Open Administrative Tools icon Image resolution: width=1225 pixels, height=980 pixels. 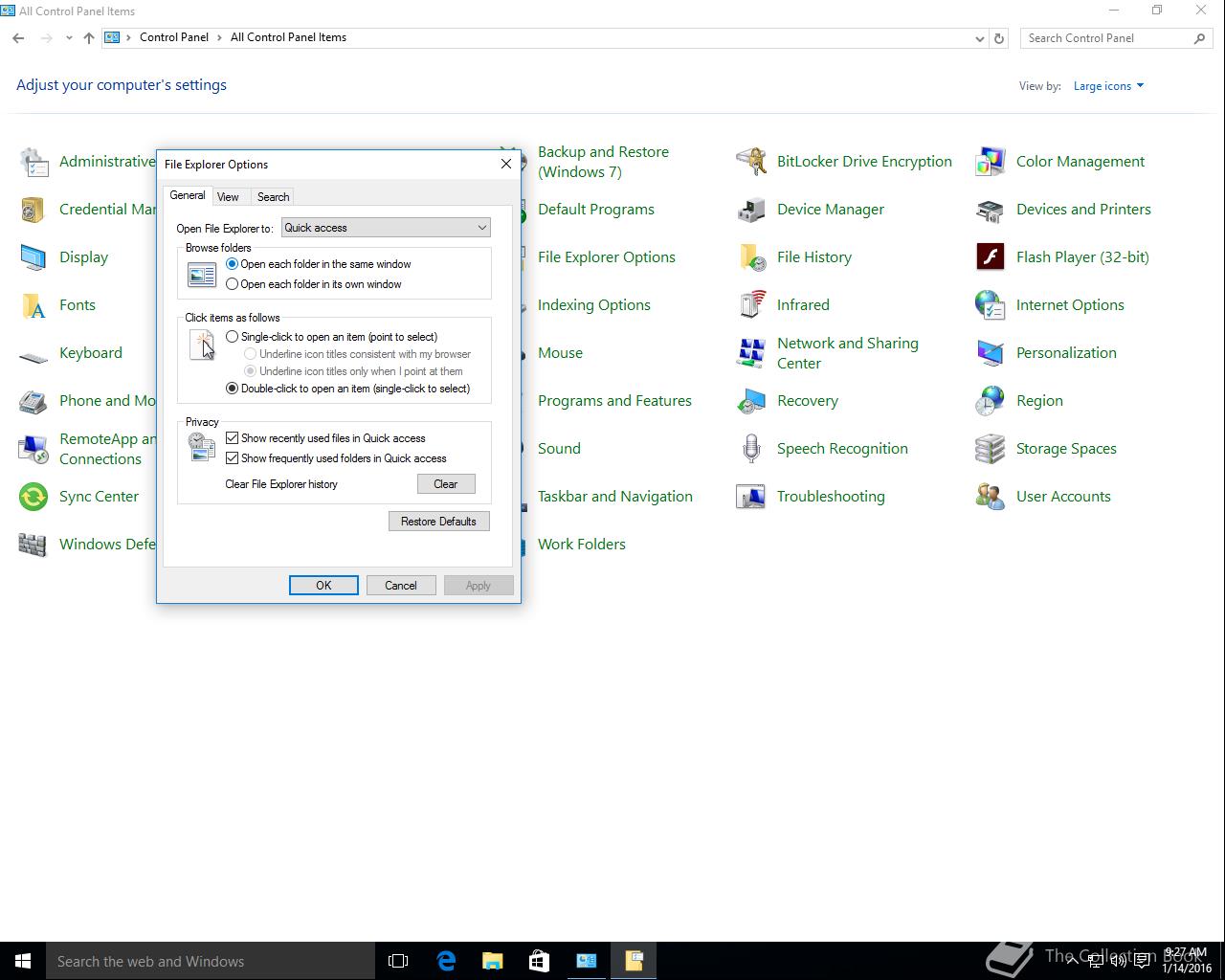(x=33, y=162)
